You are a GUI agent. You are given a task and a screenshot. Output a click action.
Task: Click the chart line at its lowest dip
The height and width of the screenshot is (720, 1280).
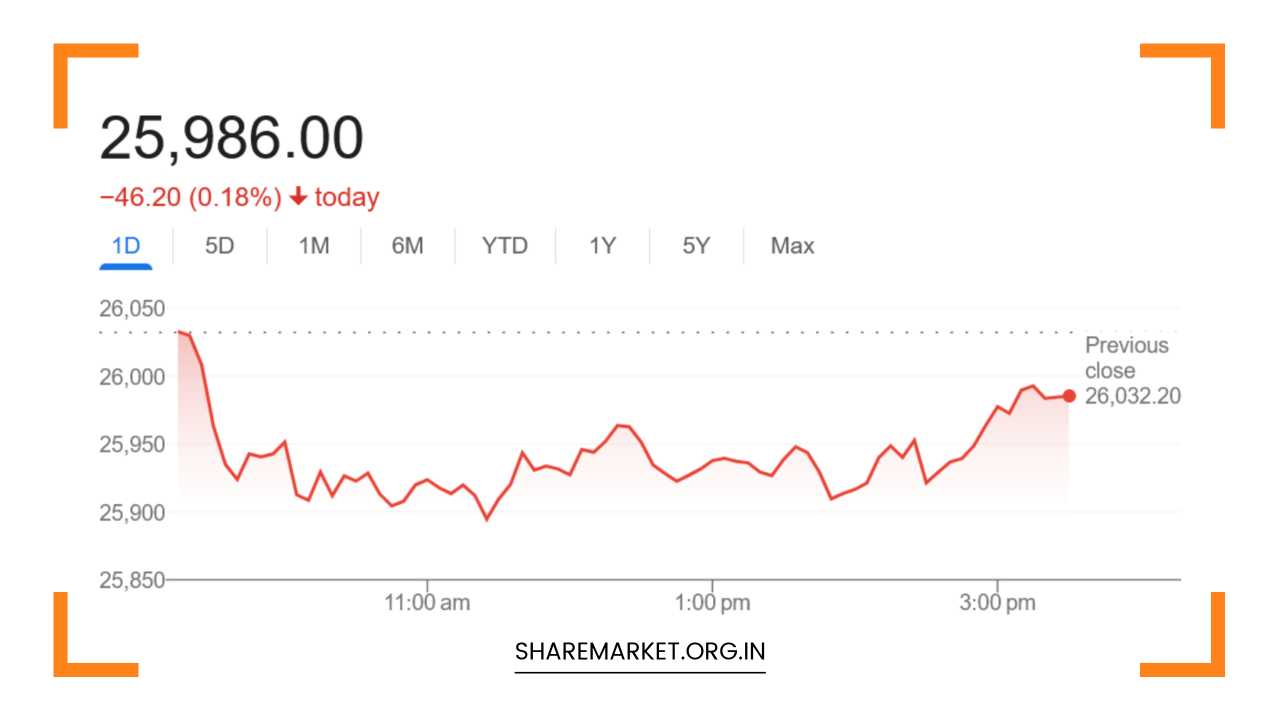(x=489, y=518)
